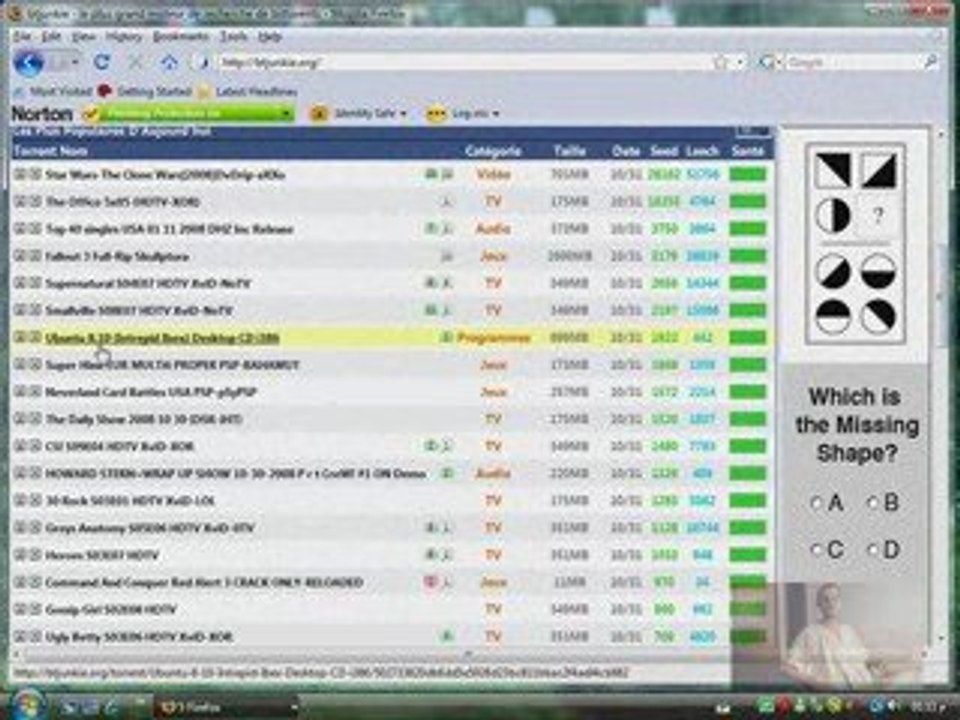This screenshot has width=960, height=720.
Task: Expand the Log-ins dropdown
Action: [x=495, y=114]
